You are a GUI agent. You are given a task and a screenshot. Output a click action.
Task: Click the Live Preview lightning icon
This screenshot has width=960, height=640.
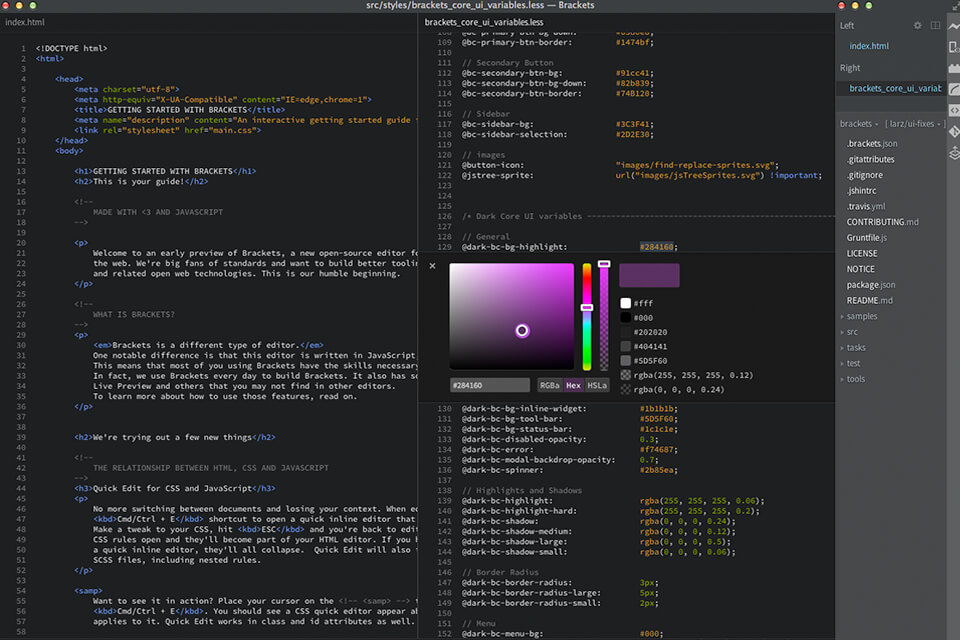tap(953, 24)
